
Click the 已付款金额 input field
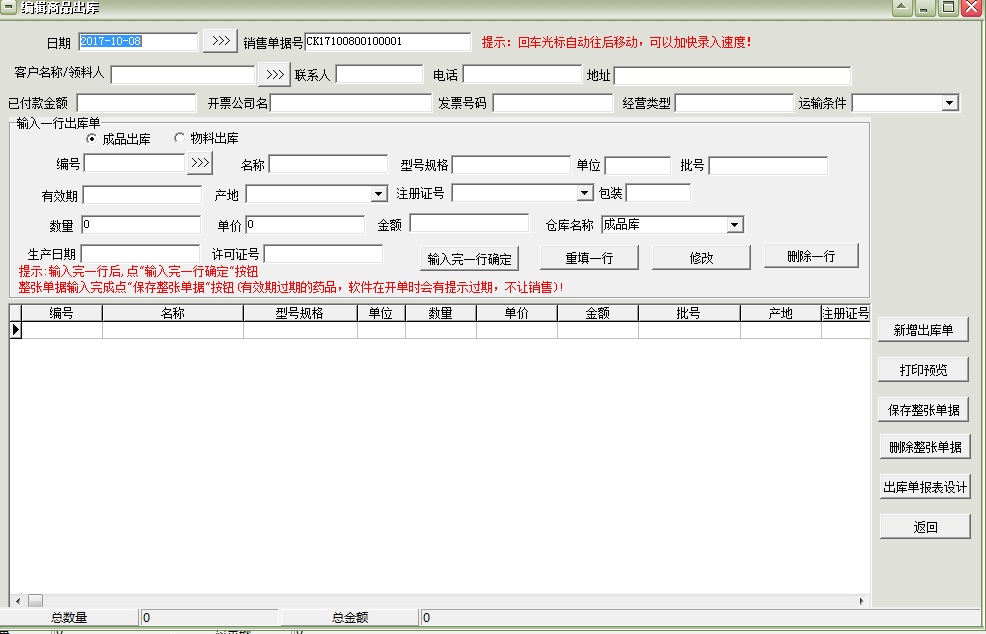pos(136,103)
